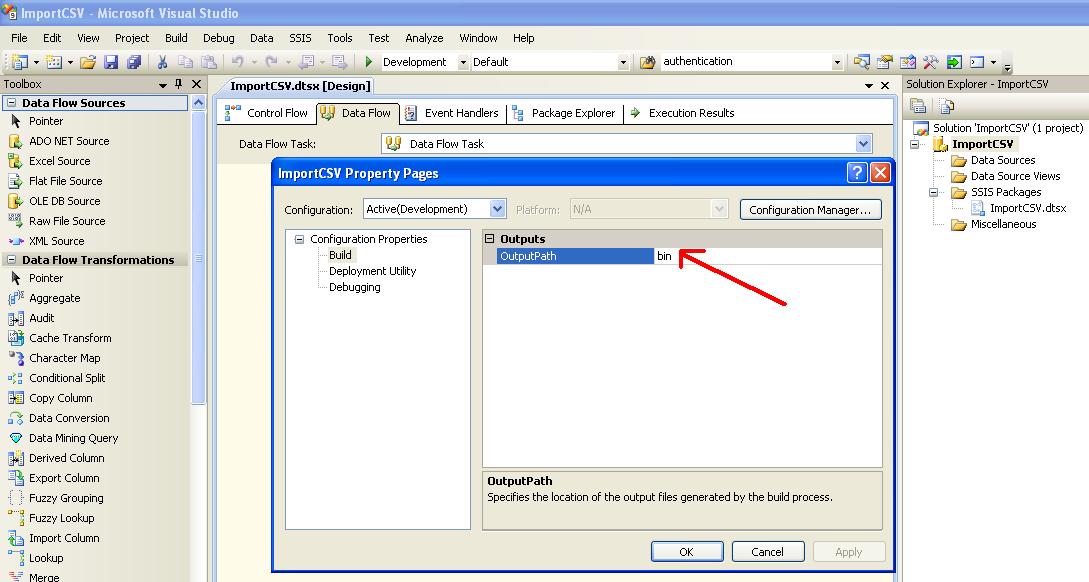The width and height of the screenshot is (1089, 582).
Task: Click the Start Debugging green arrow icon
Action: pos(367,61)
